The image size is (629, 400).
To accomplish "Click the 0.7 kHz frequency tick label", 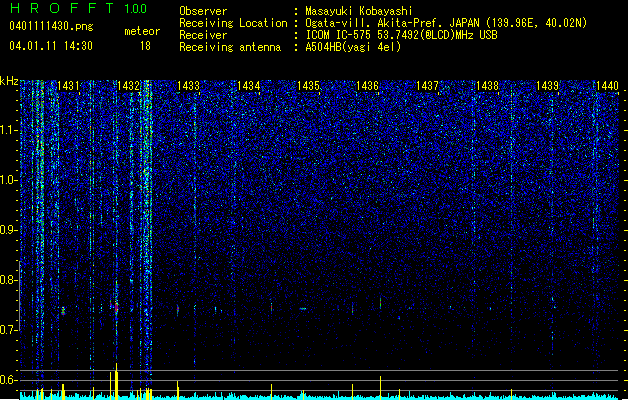I will coord(9,330).
